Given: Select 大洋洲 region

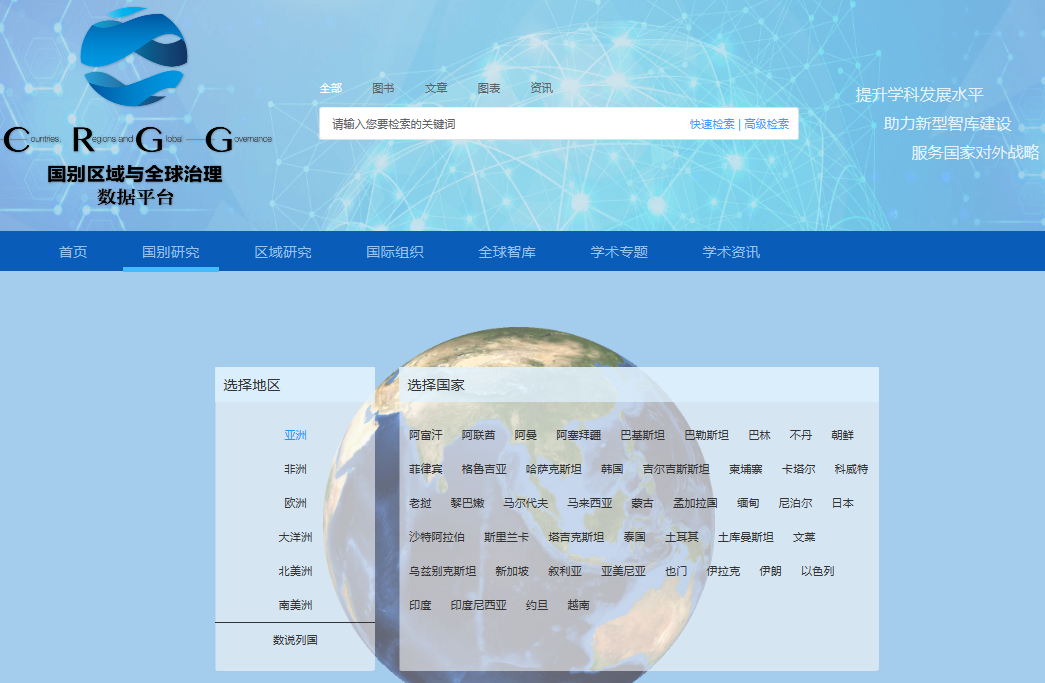Looking at the screenshot, I should pyautogui.click(x=295, y=537).
